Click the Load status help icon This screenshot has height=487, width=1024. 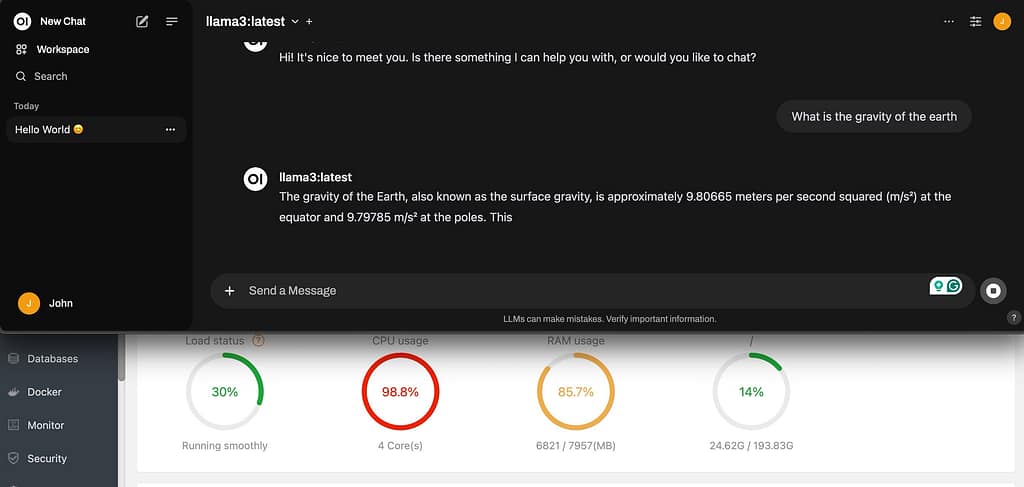259,341
